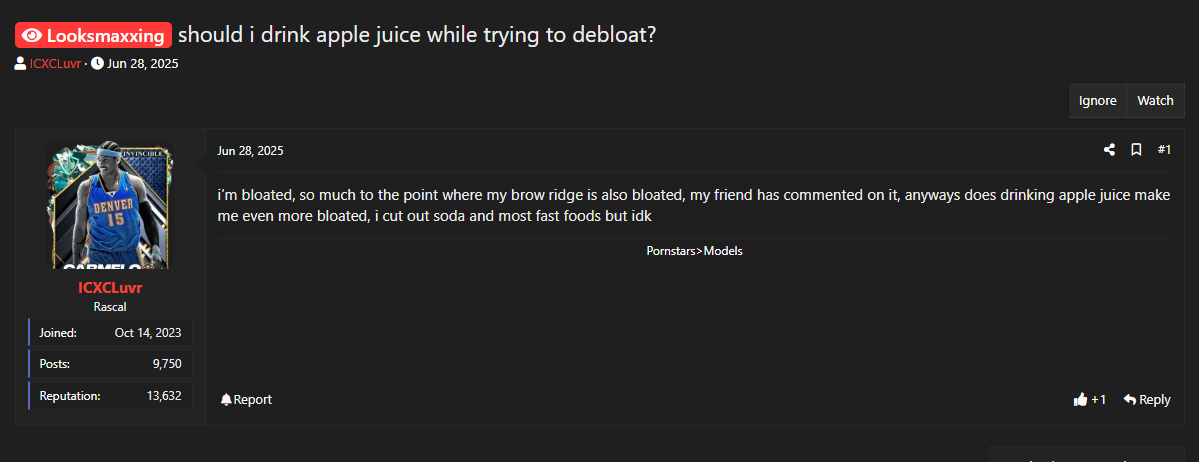Click the Reply button on the post
This screenshot has height=462, width=1199.
pyautogui.click(x=1147, y=399)
